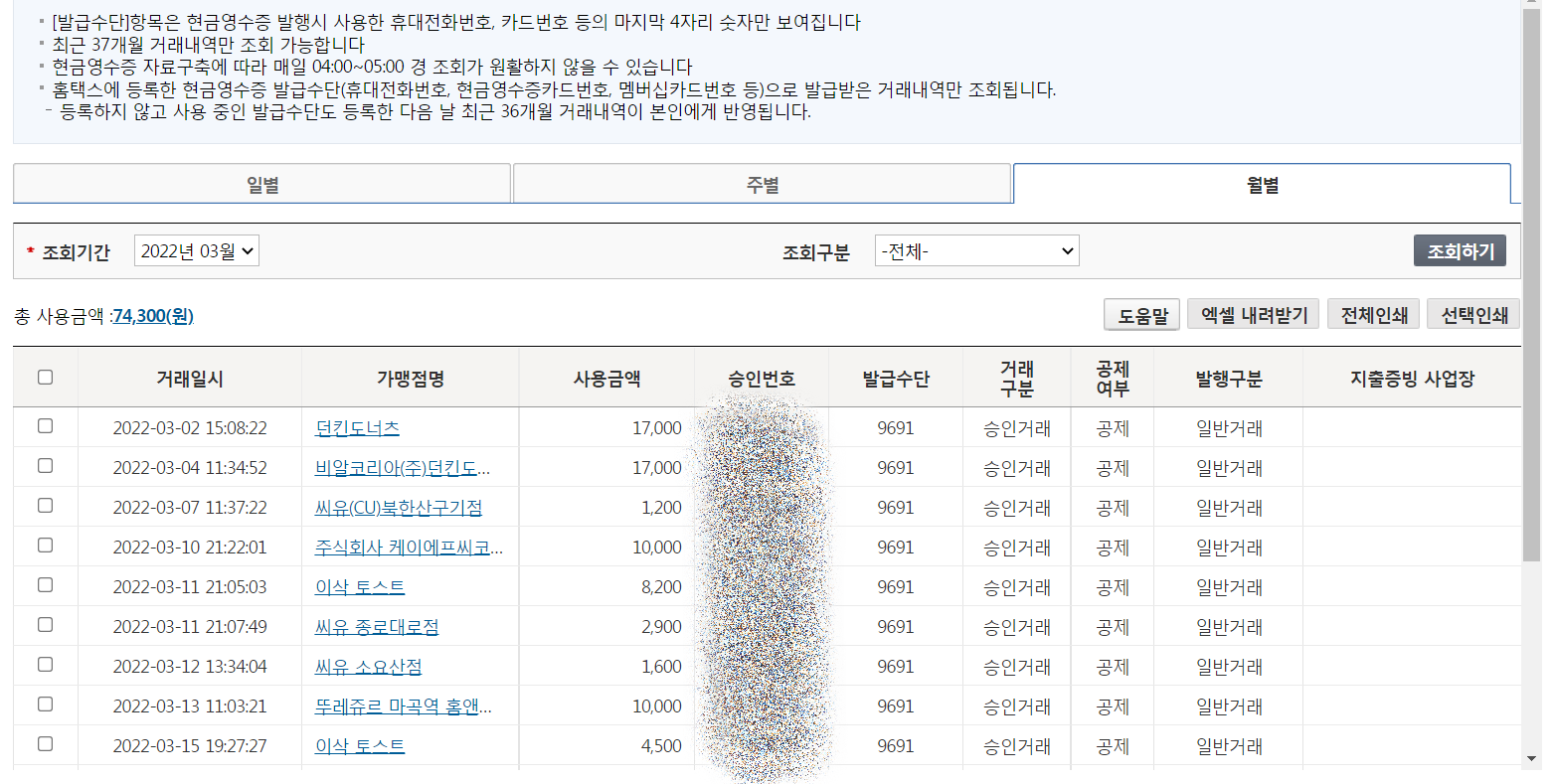The width and height of the screenshot is (1555, 784).
Task: Click the 도움말 button
Action: tap(1141, 316)
